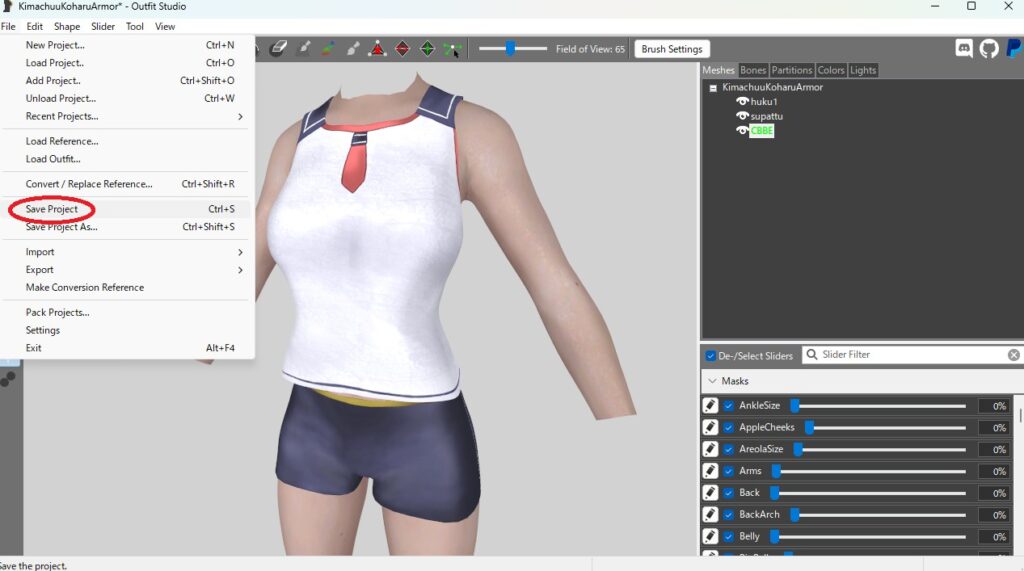Open the Discord link icon
Image resolution: width=1024 pixels, height=571 pixels.
click(x=964, y=48)
